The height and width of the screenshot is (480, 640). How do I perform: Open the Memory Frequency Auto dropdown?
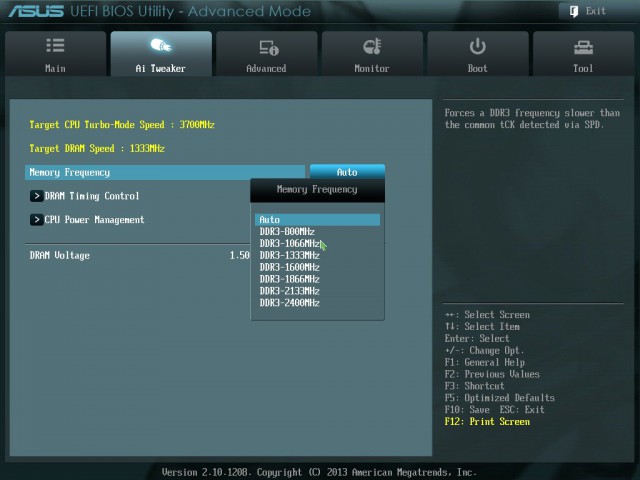[347, 172]
